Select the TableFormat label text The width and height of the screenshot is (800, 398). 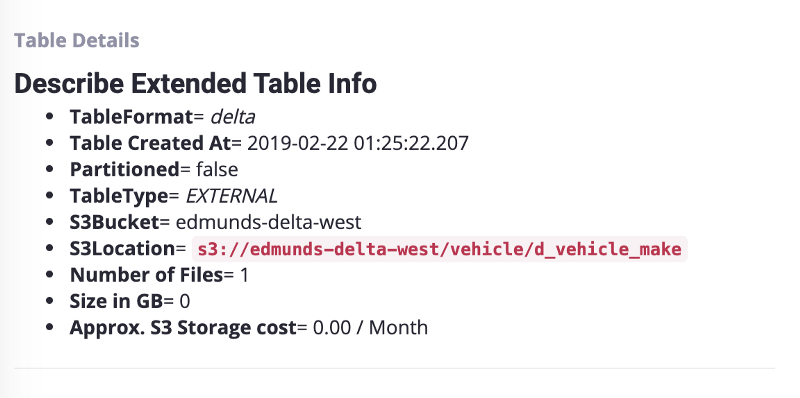tap(132, 117)
